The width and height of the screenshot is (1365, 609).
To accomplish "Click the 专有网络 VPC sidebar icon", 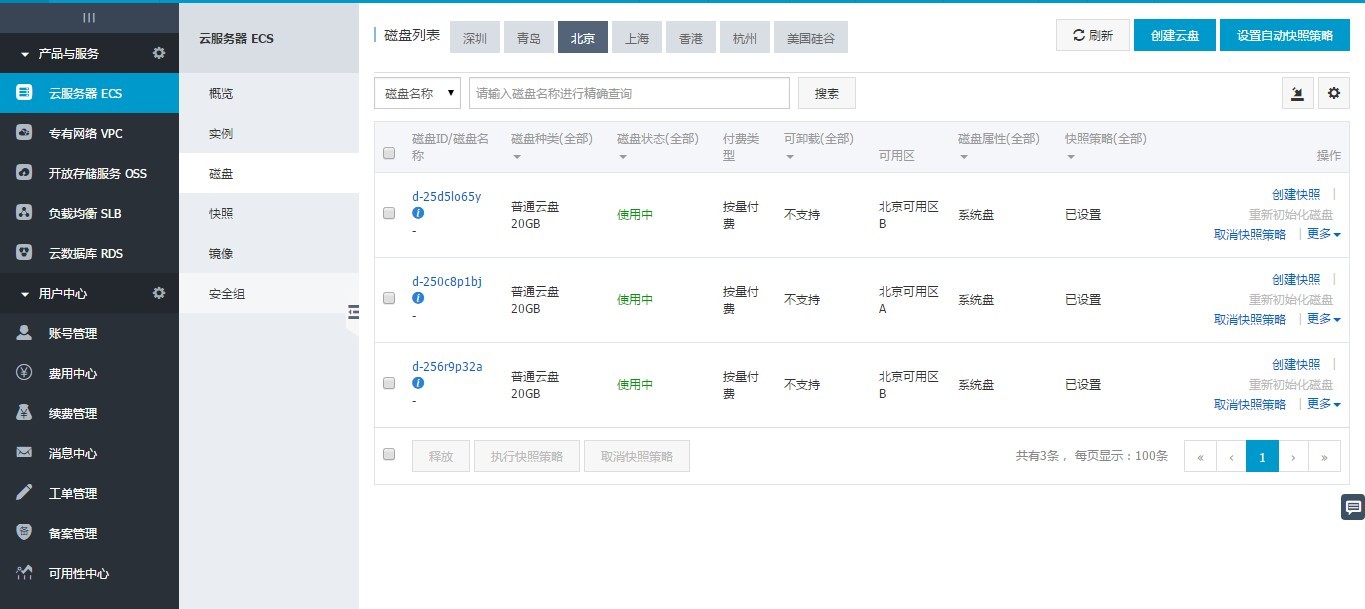I will coord(25,133).
